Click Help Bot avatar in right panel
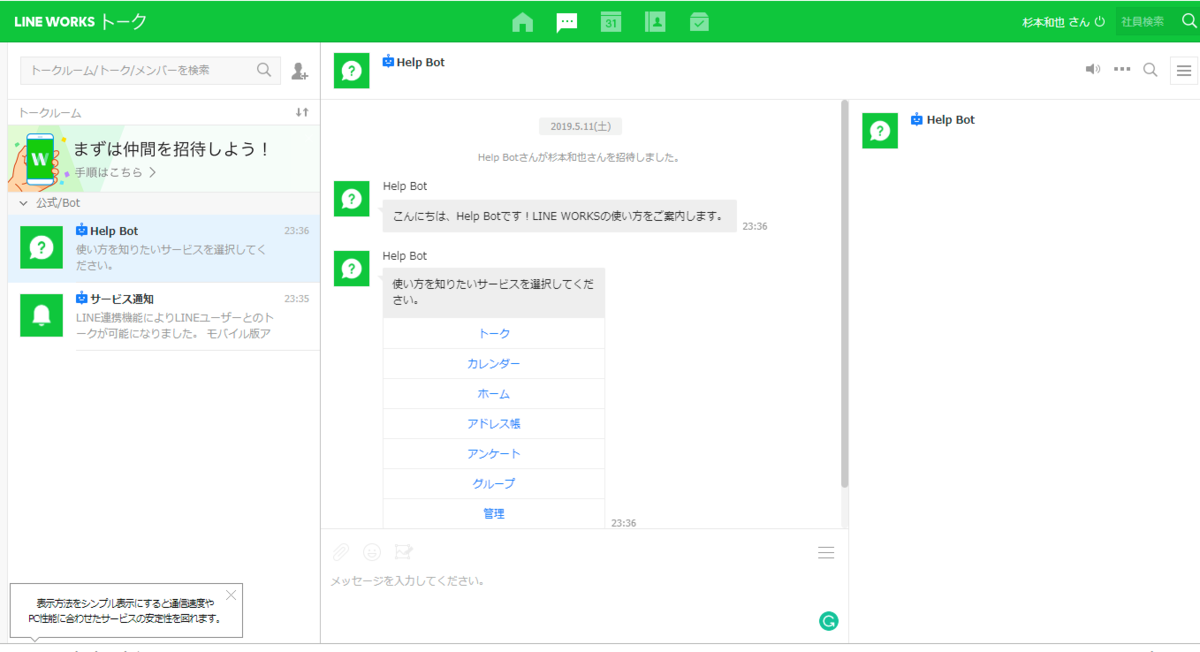 (x=880, y=130)
